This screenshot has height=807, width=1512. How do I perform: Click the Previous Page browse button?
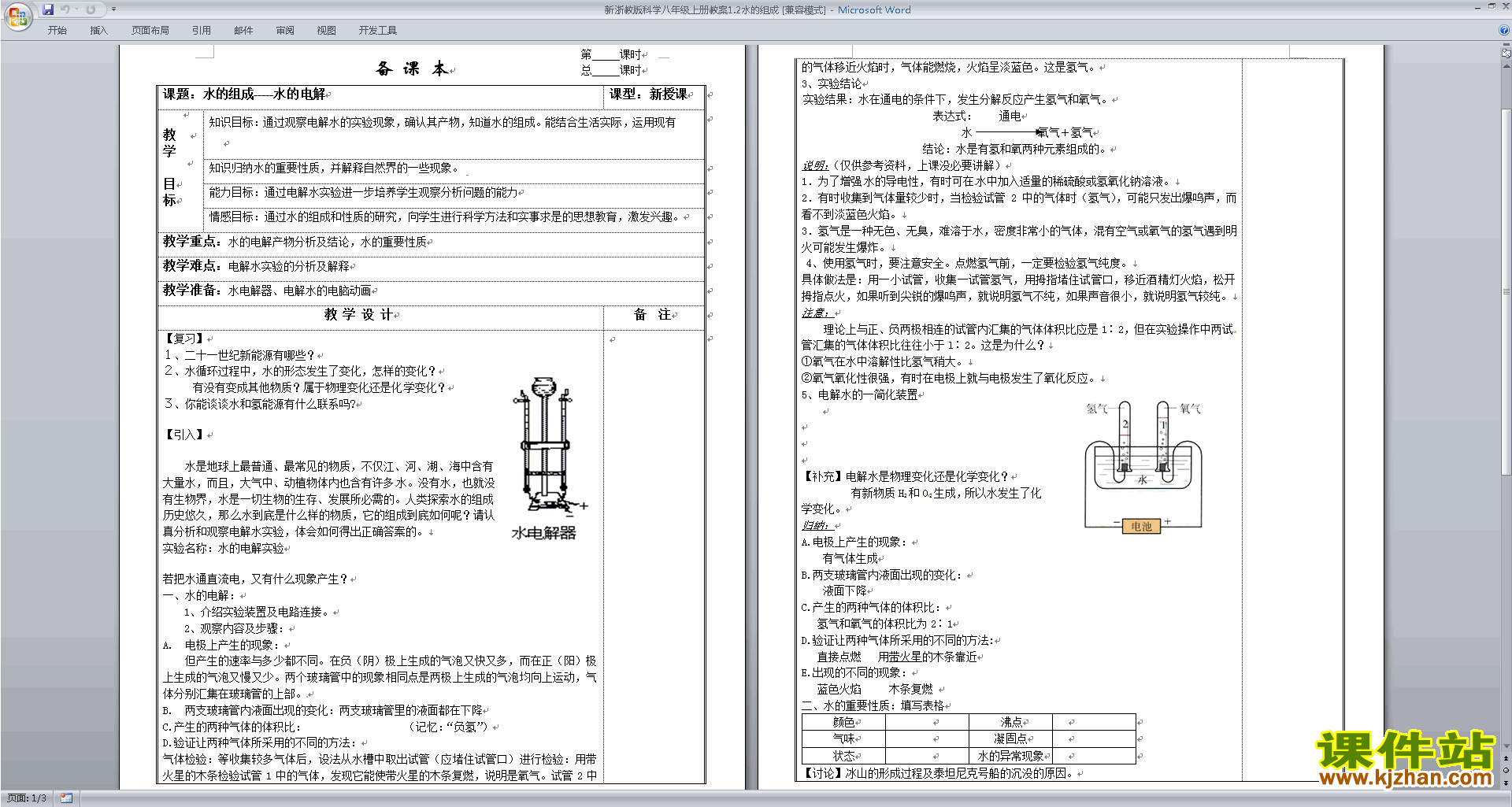[x=1506, y=758]
